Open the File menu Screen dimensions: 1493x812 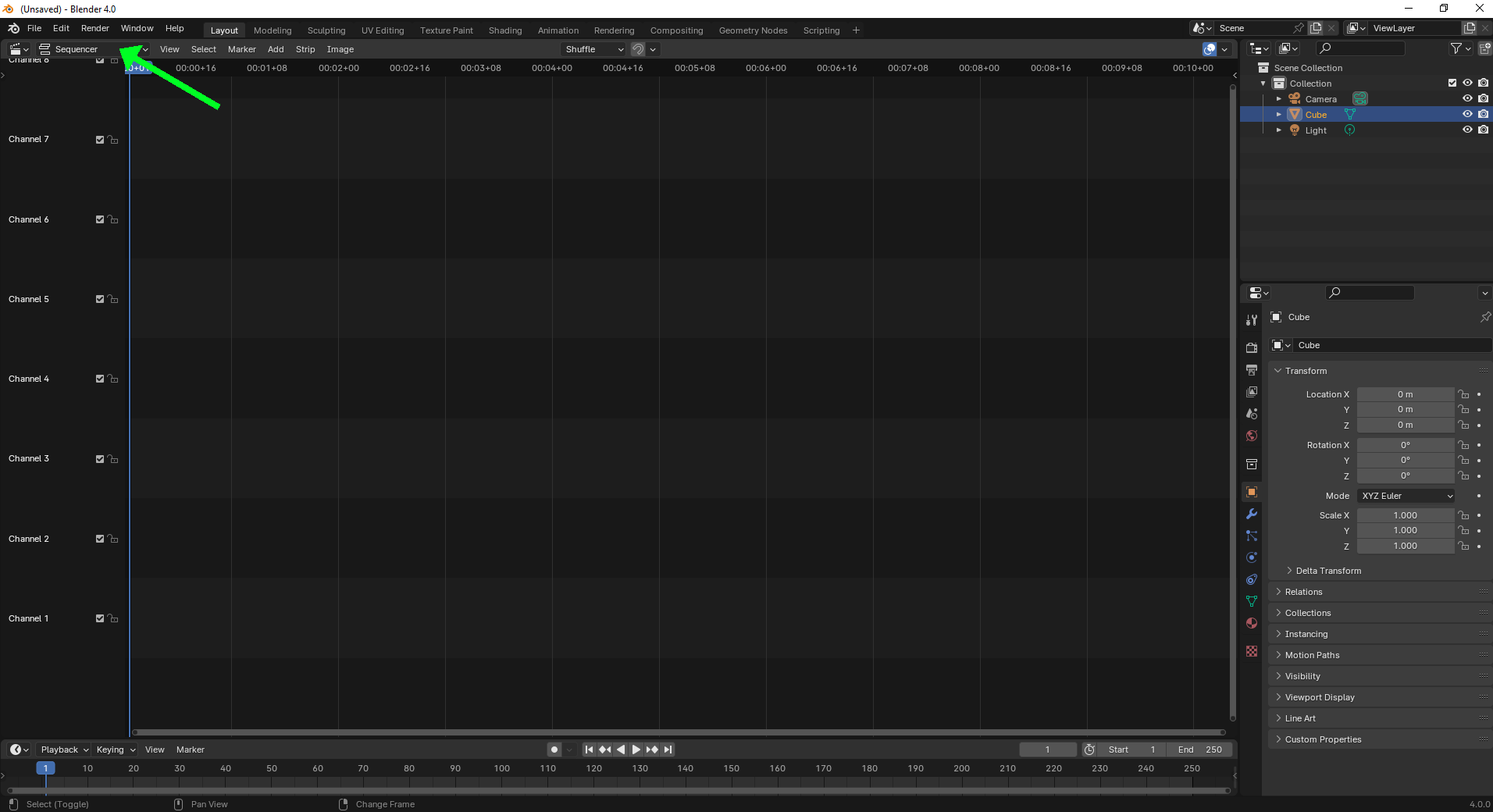point(34,28)
